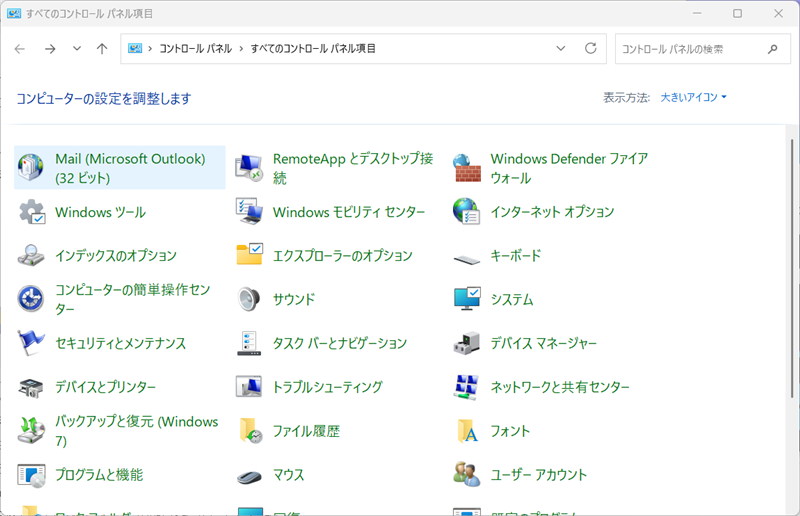The image size is (800, 516).
Task: Click the サウンド link text
Action: tap(294, 299)
